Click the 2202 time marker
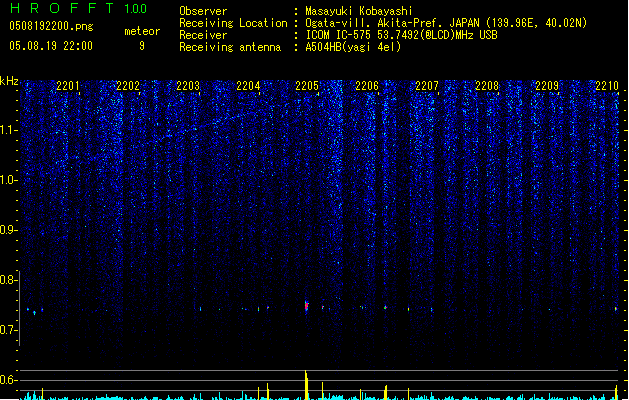 pyautogui.click(x=128, y=86)
